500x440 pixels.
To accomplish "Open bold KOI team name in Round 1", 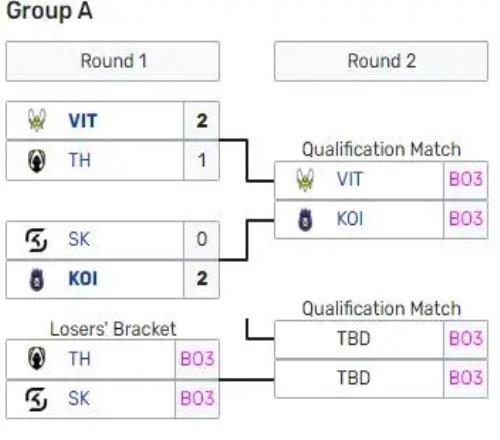I will (x=83, y=279).
